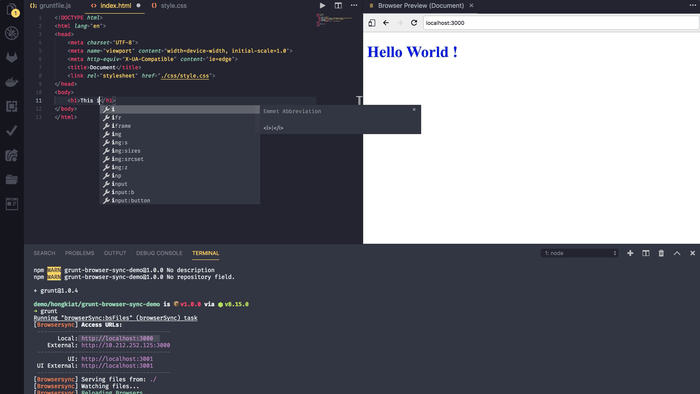Click the unsaved dot on index.html tab
The height and width of the screenshot is (394, 700).
138,6
